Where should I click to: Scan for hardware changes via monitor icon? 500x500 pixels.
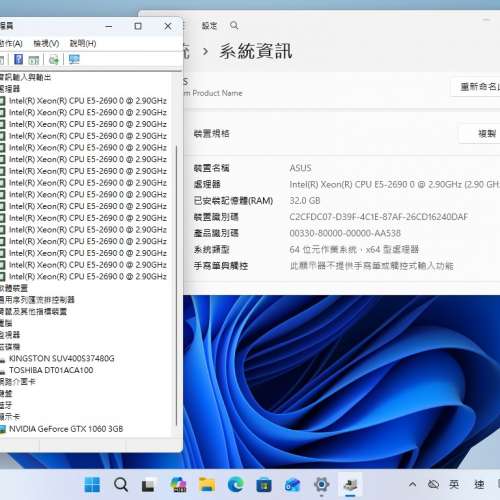click(74, 60)
